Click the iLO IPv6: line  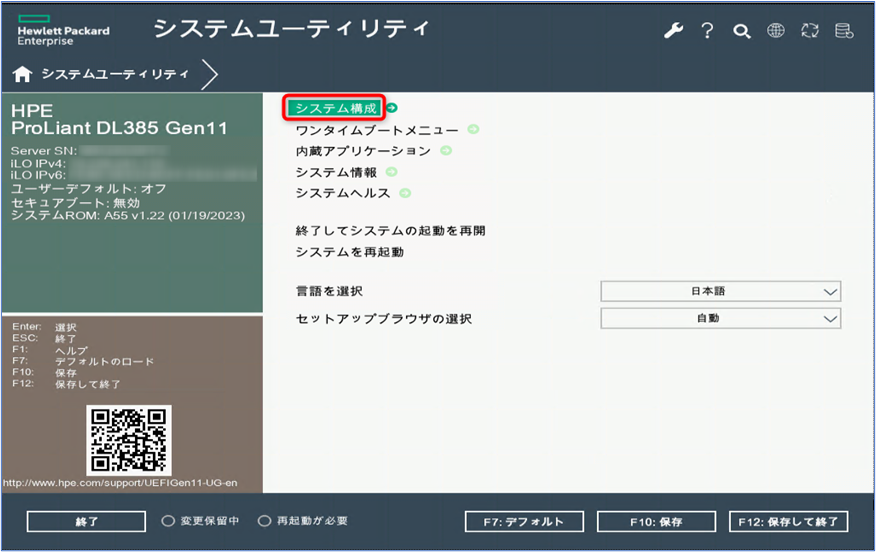pos(134,175)
